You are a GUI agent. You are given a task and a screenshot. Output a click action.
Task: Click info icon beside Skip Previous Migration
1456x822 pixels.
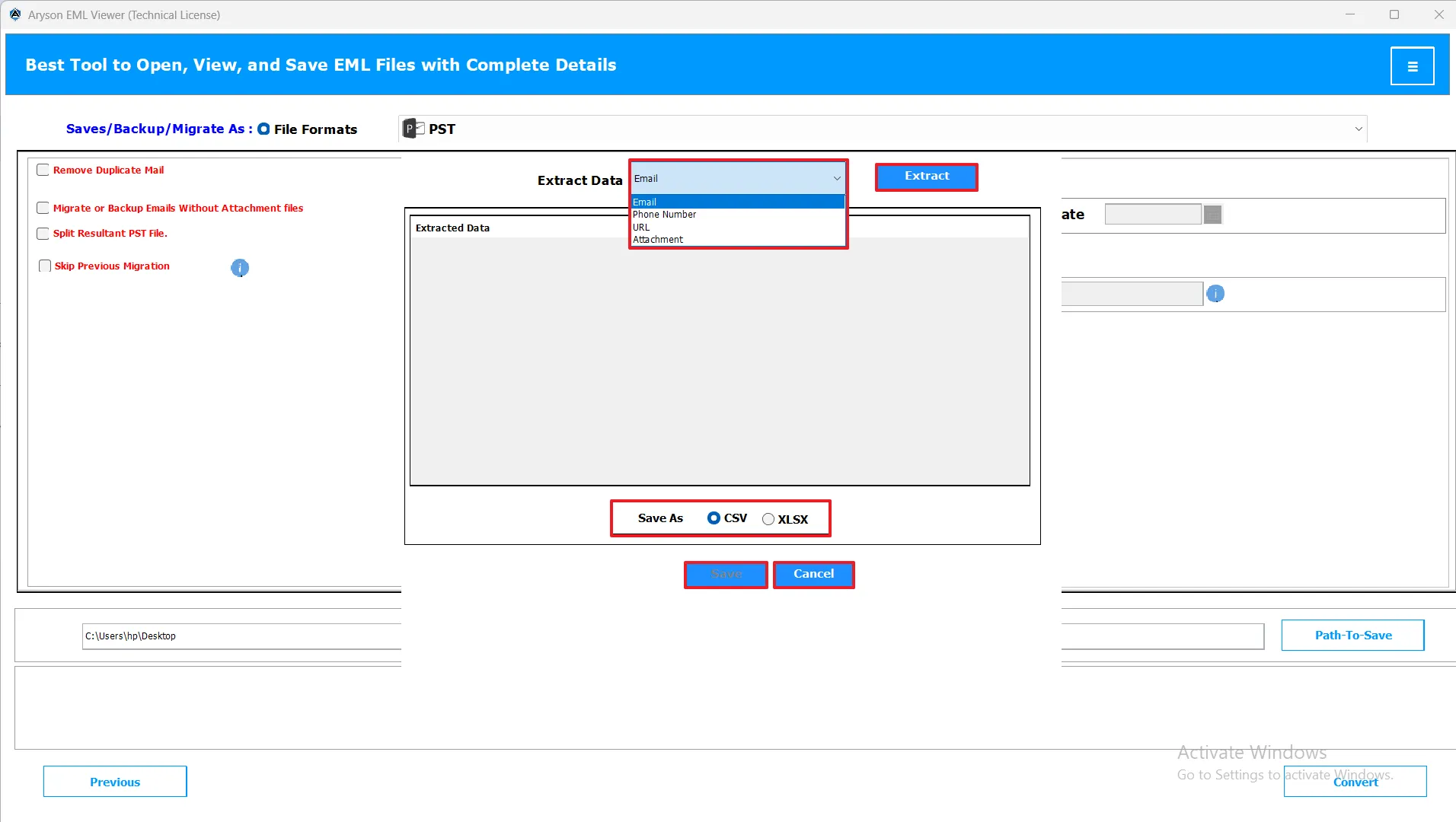[240, 268]
